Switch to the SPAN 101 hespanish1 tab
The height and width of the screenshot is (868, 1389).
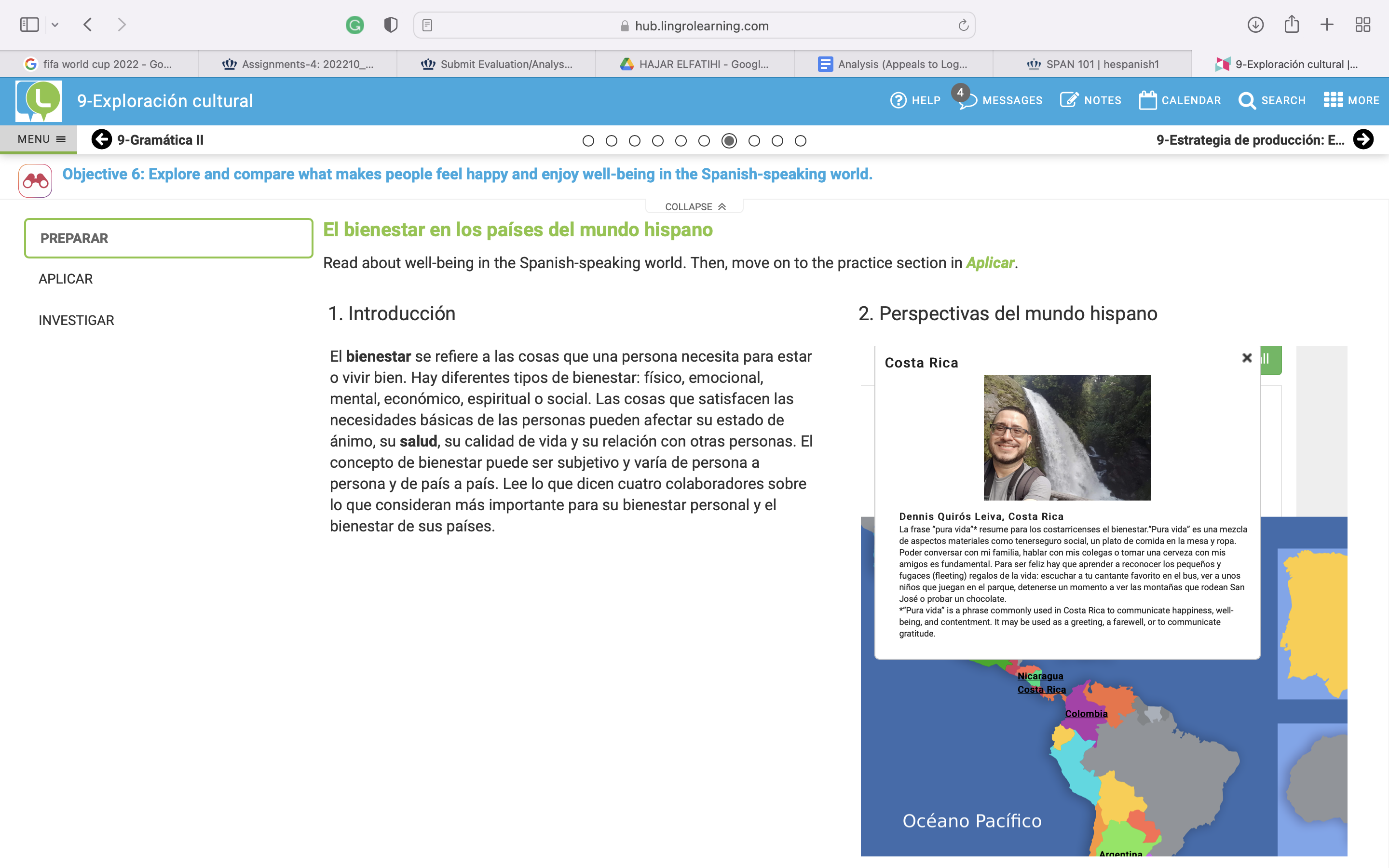coord(1092,64)
